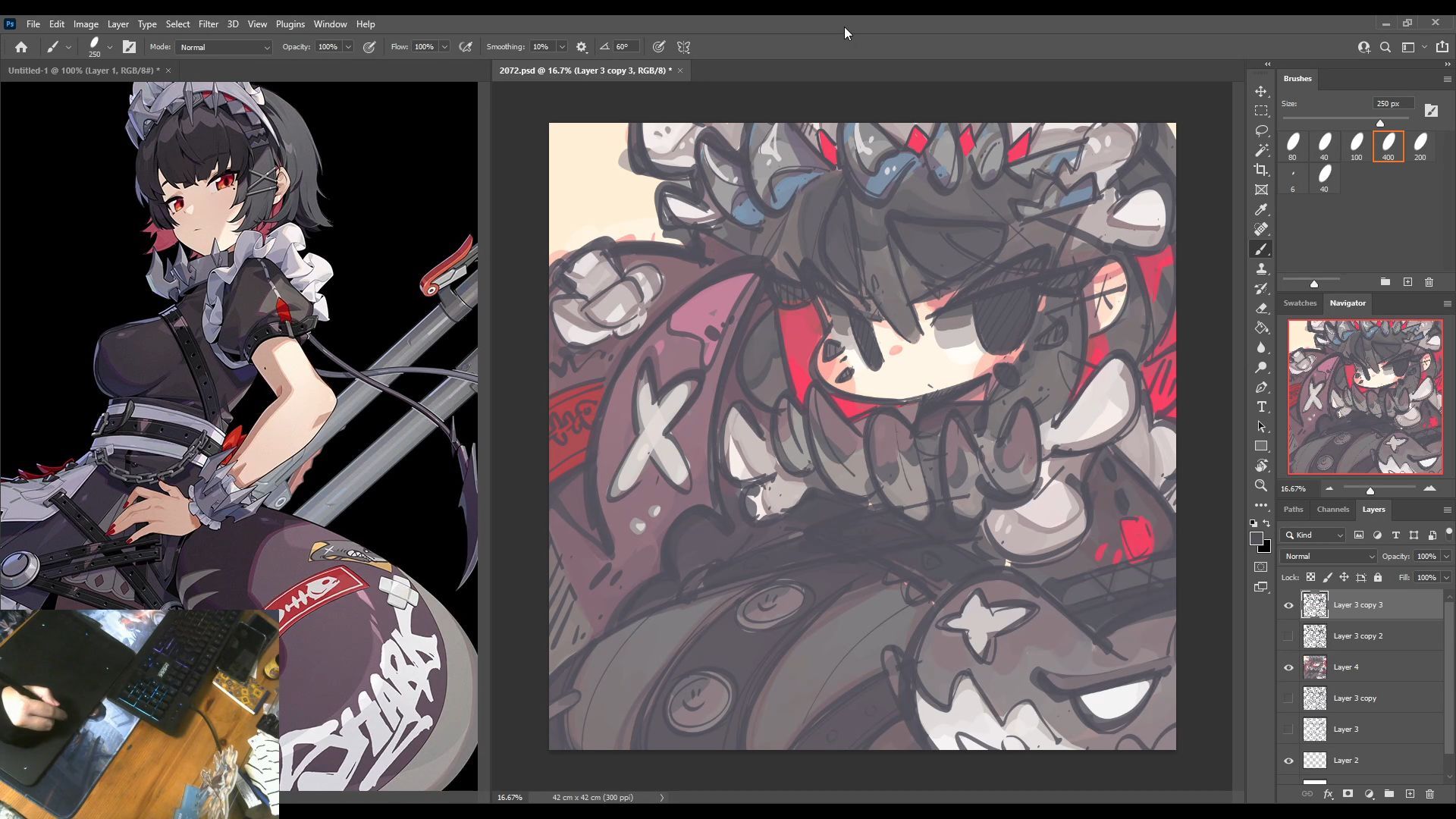Show Layer 3 copy 2 visibility

1288,636
